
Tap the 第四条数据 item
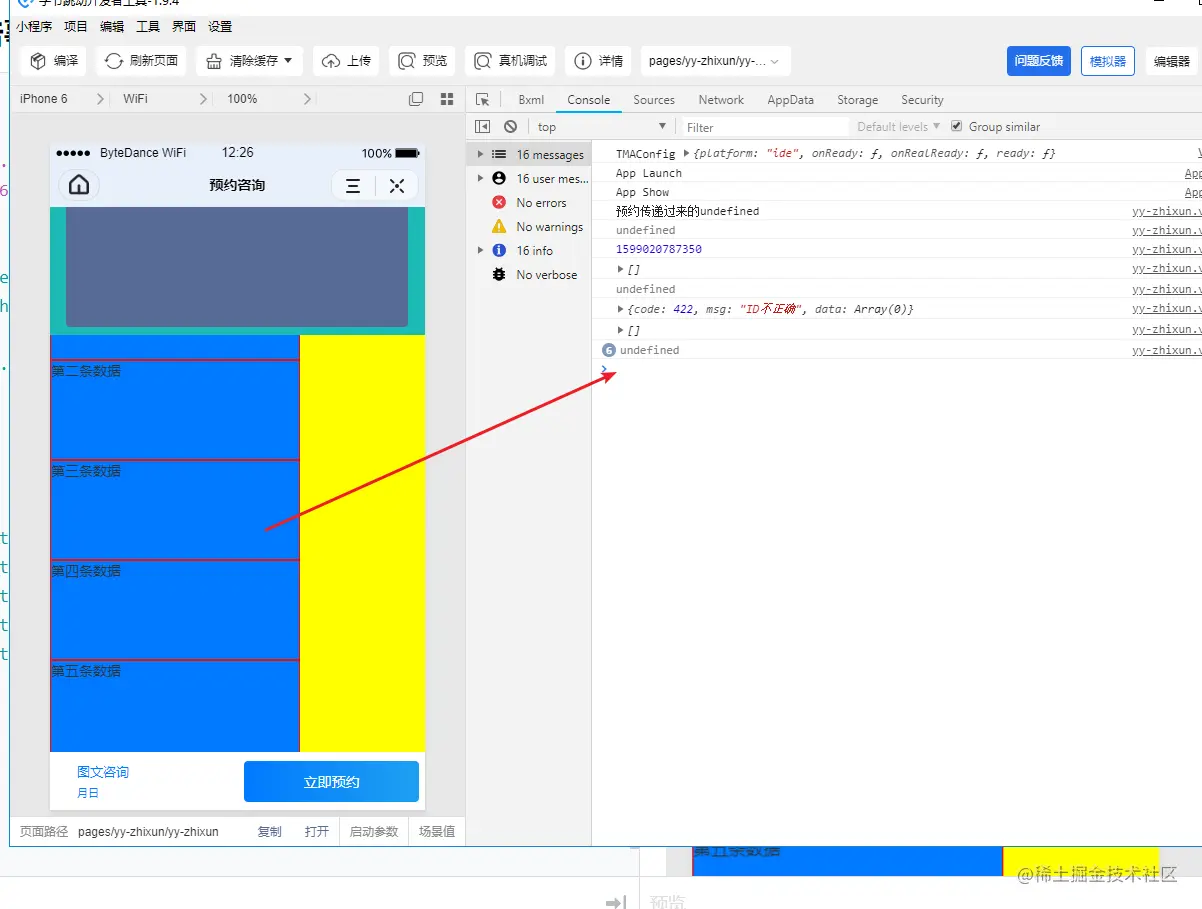(x=175, y=610)
